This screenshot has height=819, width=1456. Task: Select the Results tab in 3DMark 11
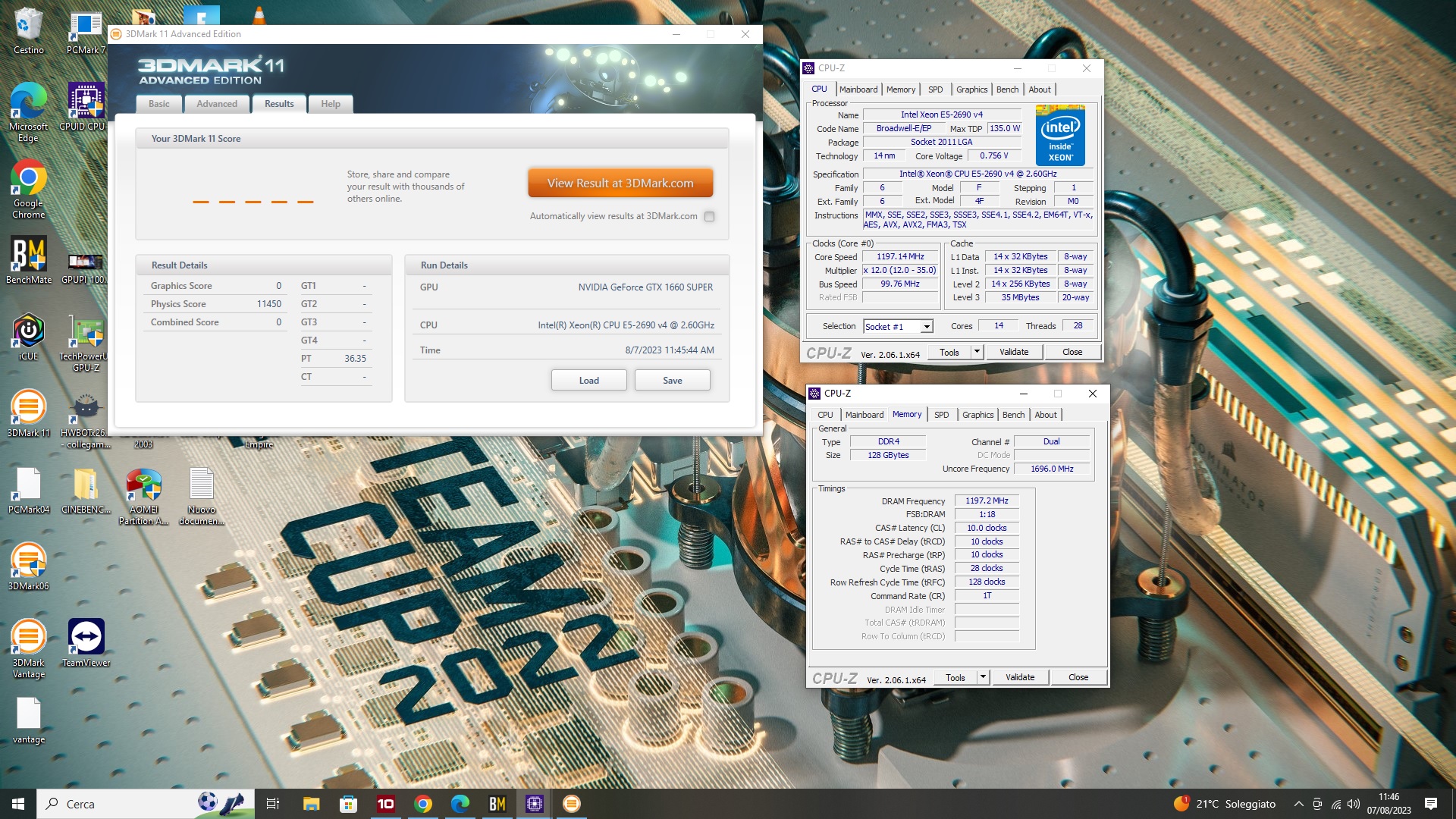click(x=279, y=104)
